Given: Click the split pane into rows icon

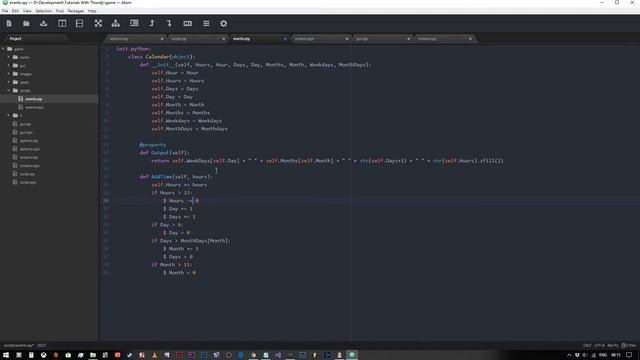Looking at the screenshot, I should coord(80,24).
